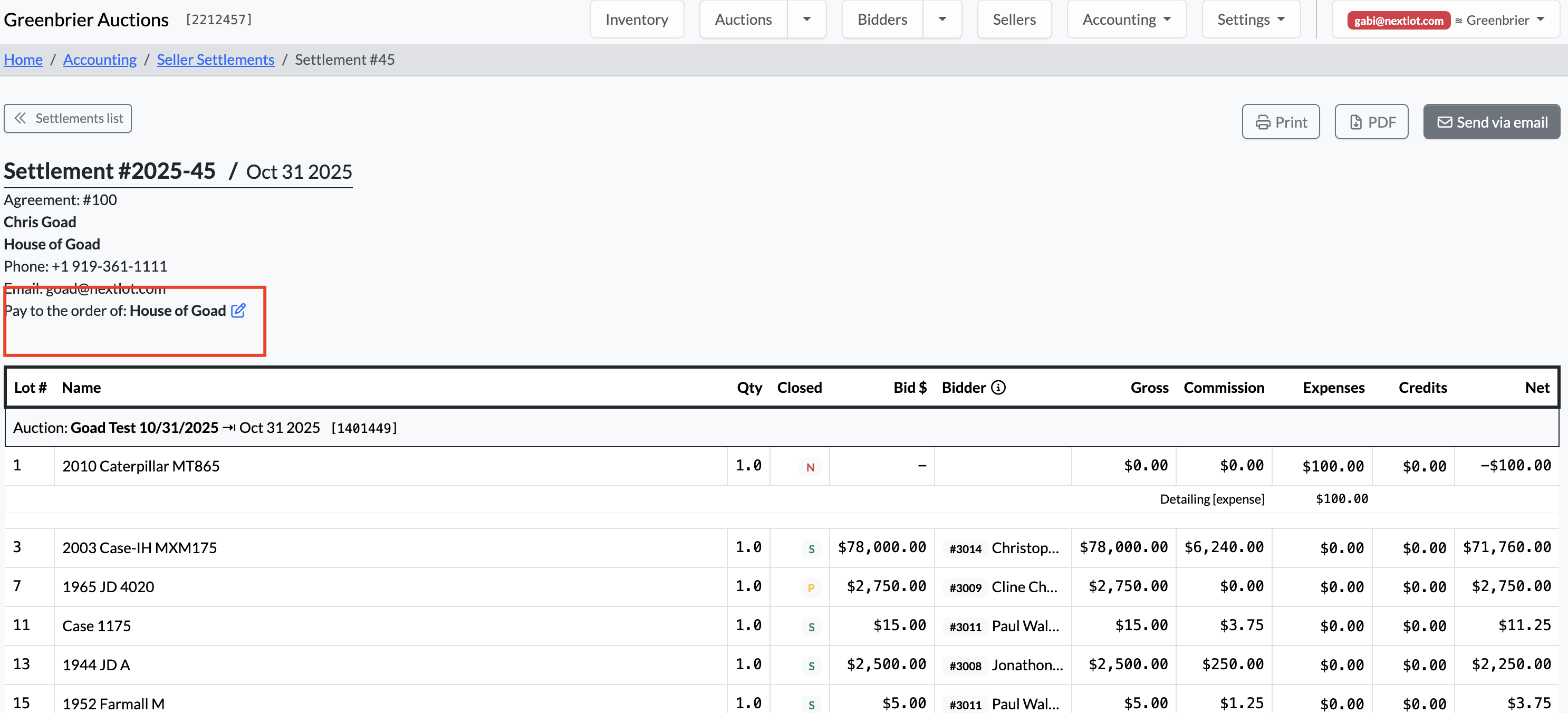Print the settlement

(1281, 122)
